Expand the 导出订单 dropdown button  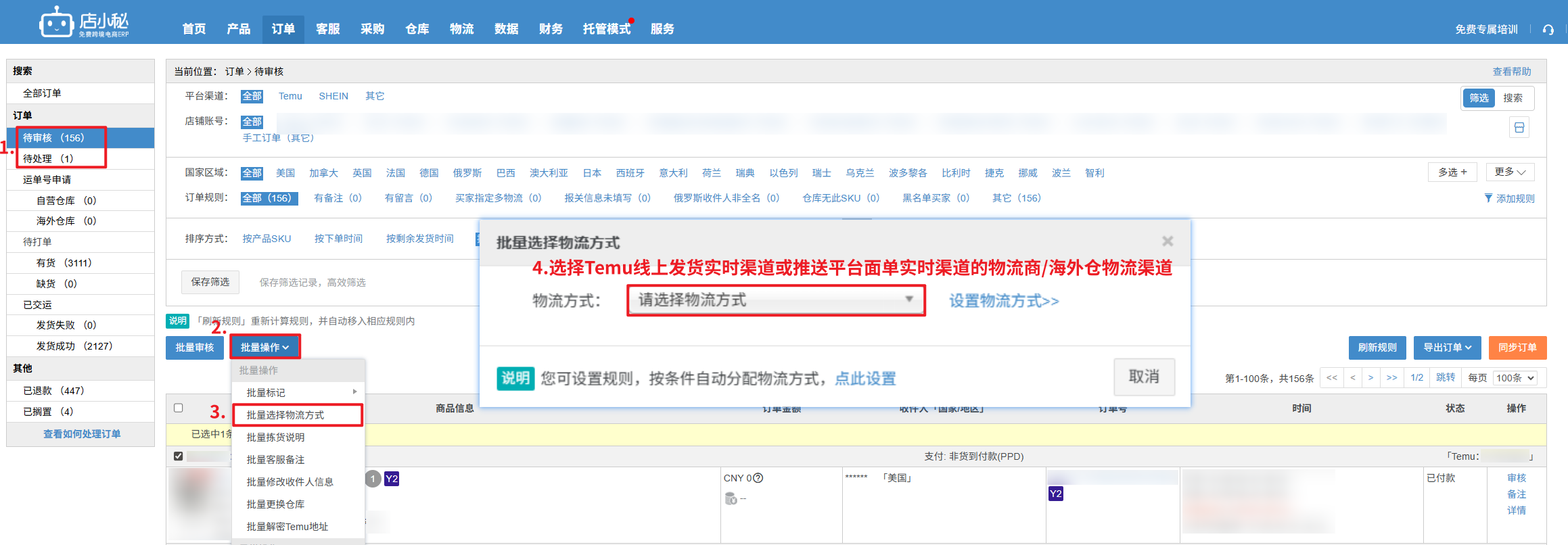click(1447, 348)
